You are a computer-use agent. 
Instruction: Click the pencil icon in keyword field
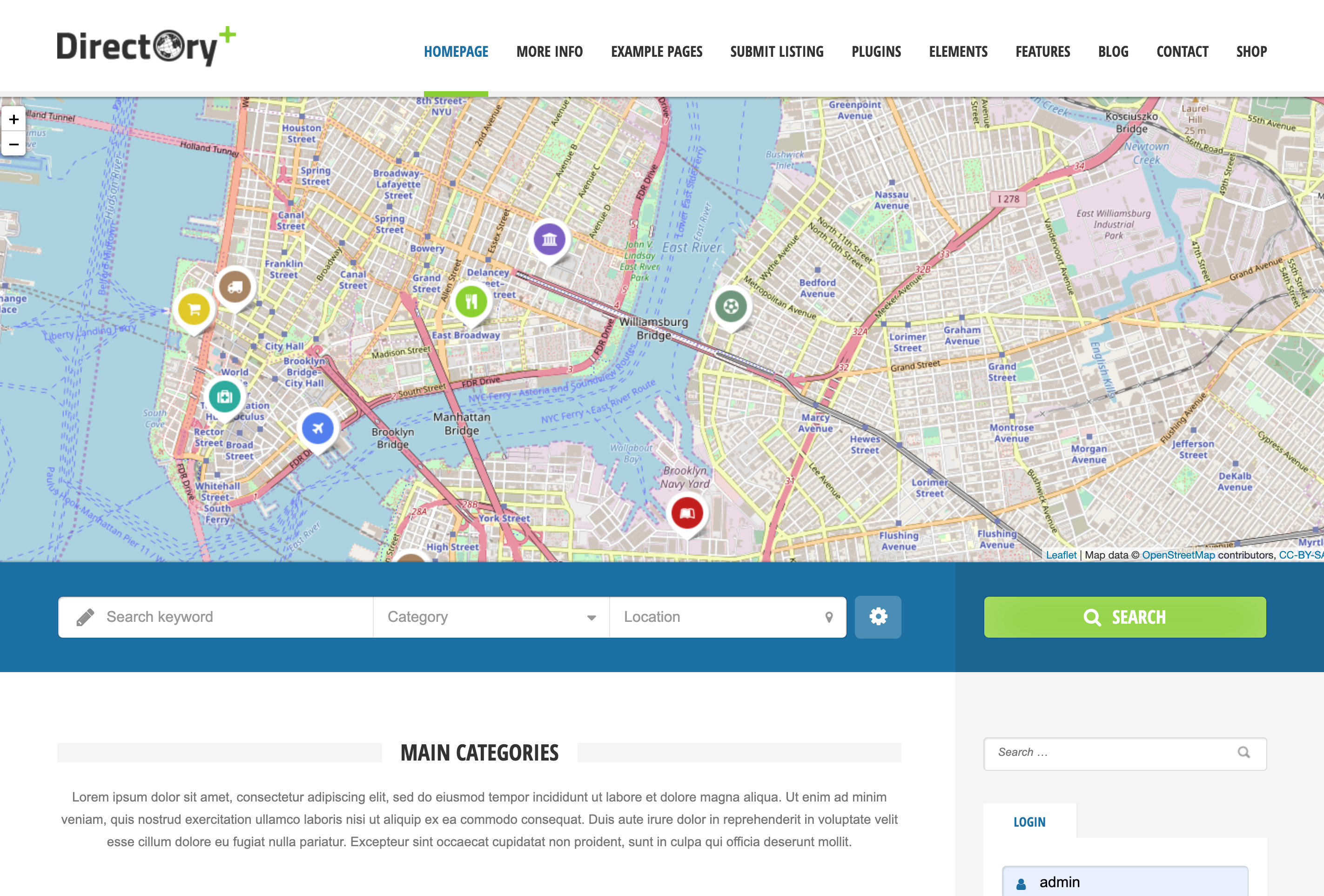pos(85,617)
